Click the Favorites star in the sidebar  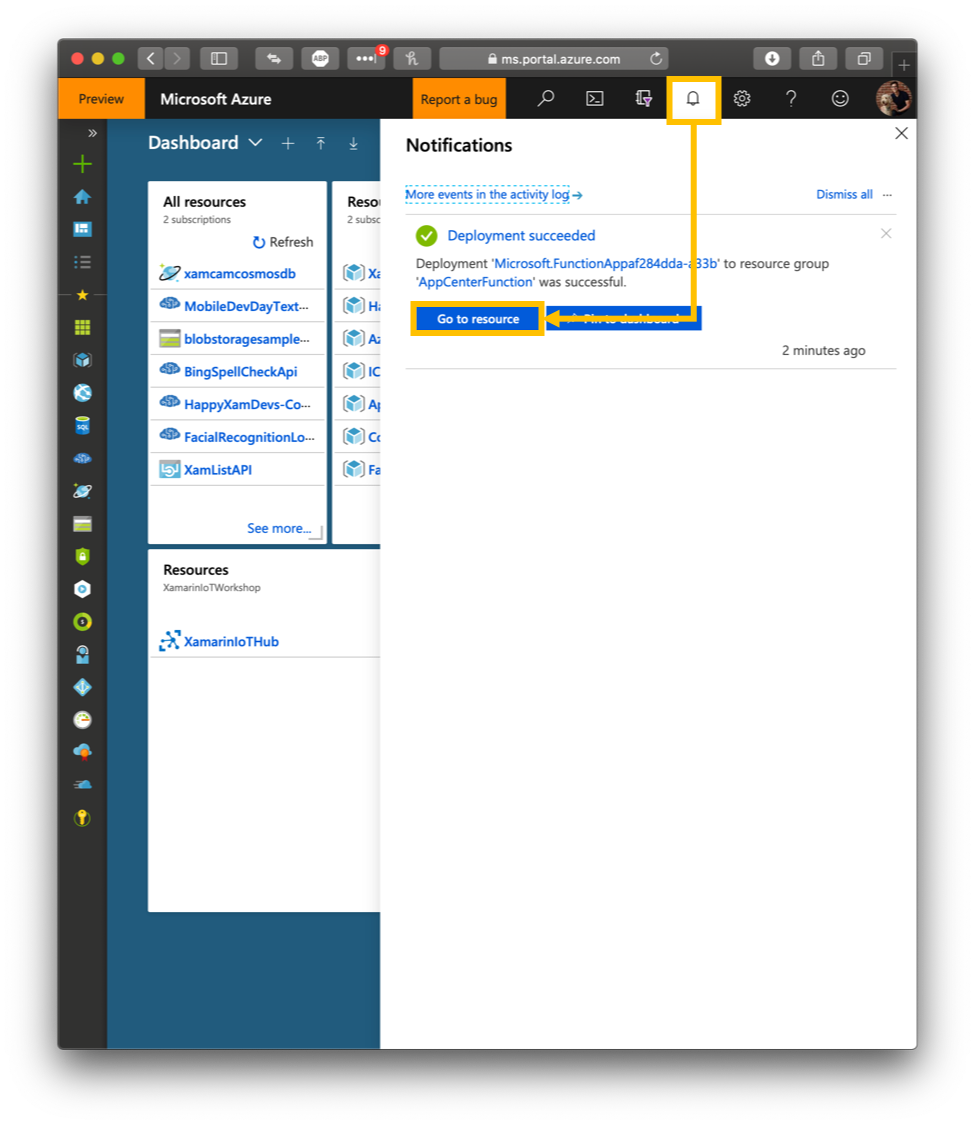(x=82, y=295)
